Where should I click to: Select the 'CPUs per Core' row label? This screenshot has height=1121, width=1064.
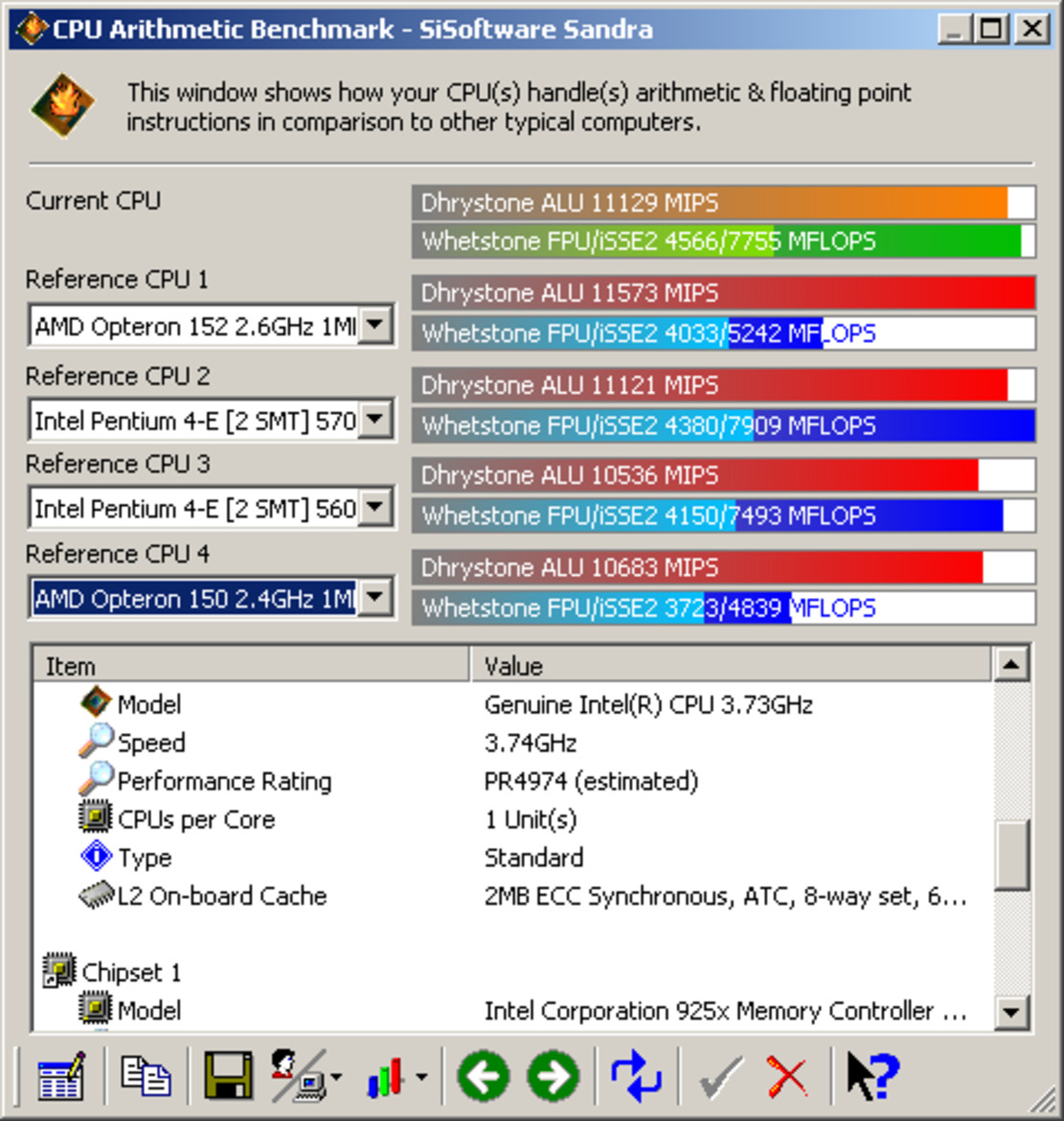tap(195, 820)
